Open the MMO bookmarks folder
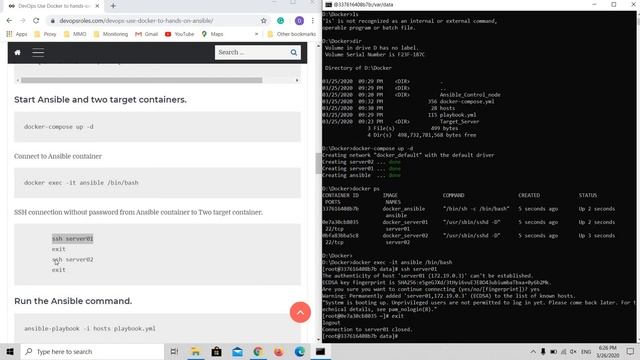Image resolution: width=640 pixels, height=360 pixels. point(75,34)
